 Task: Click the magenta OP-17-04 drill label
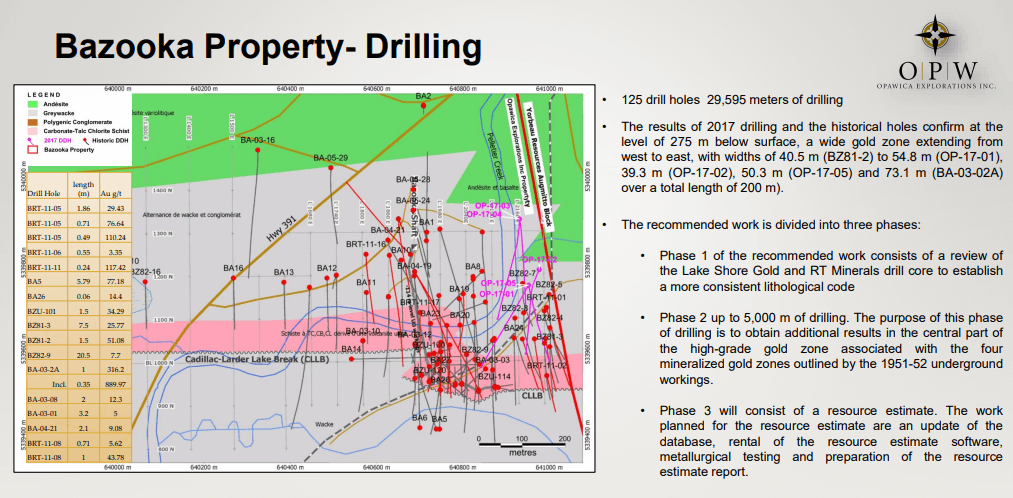click(x=484, y=214)
